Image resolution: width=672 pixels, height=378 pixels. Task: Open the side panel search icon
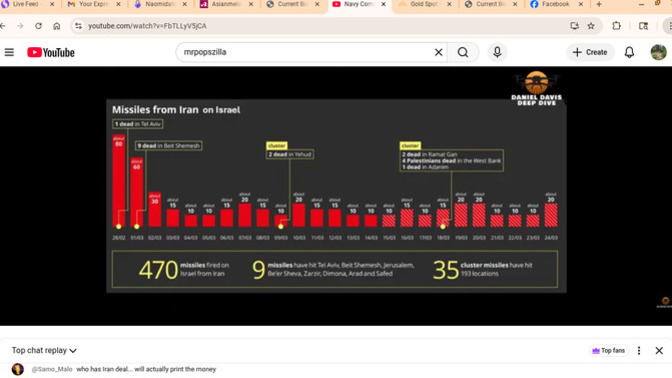coord(643,26)
